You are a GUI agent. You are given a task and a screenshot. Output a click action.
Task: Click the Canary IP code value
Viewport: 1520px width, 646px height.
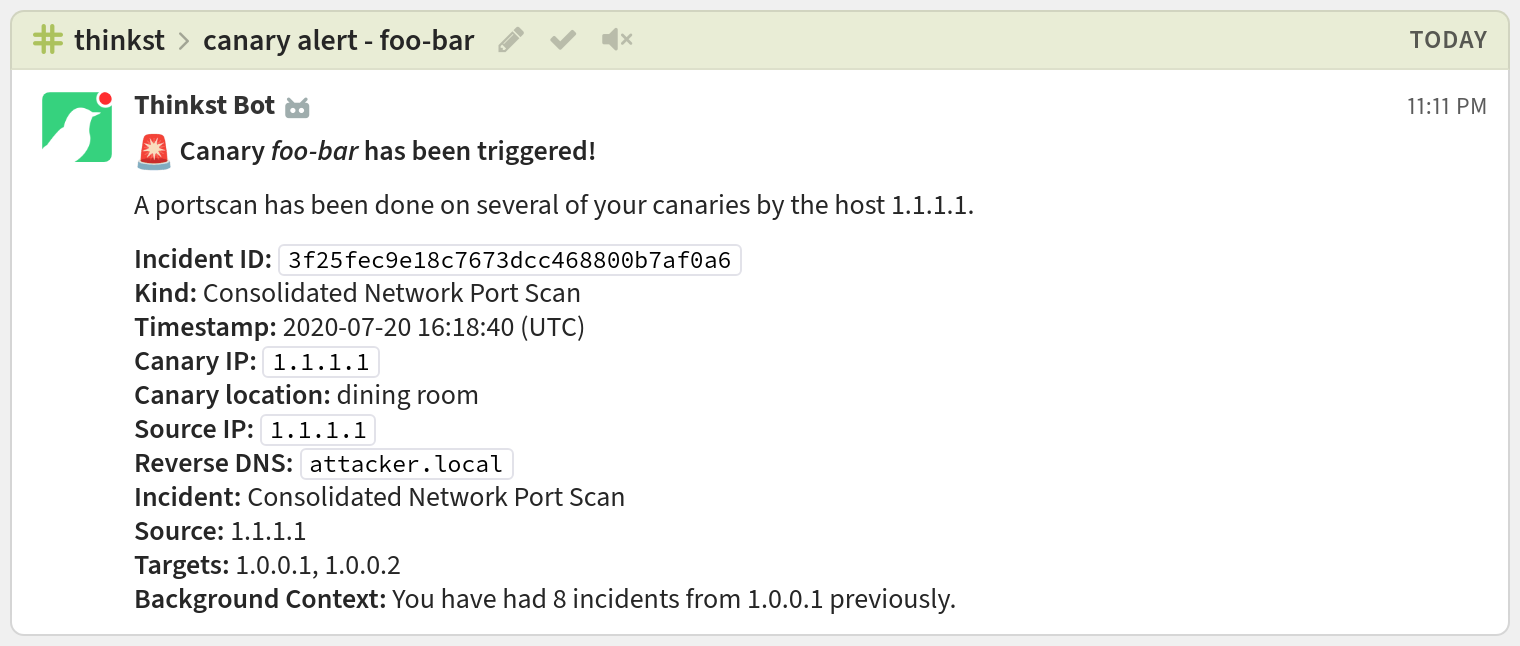tap(320, 362)
